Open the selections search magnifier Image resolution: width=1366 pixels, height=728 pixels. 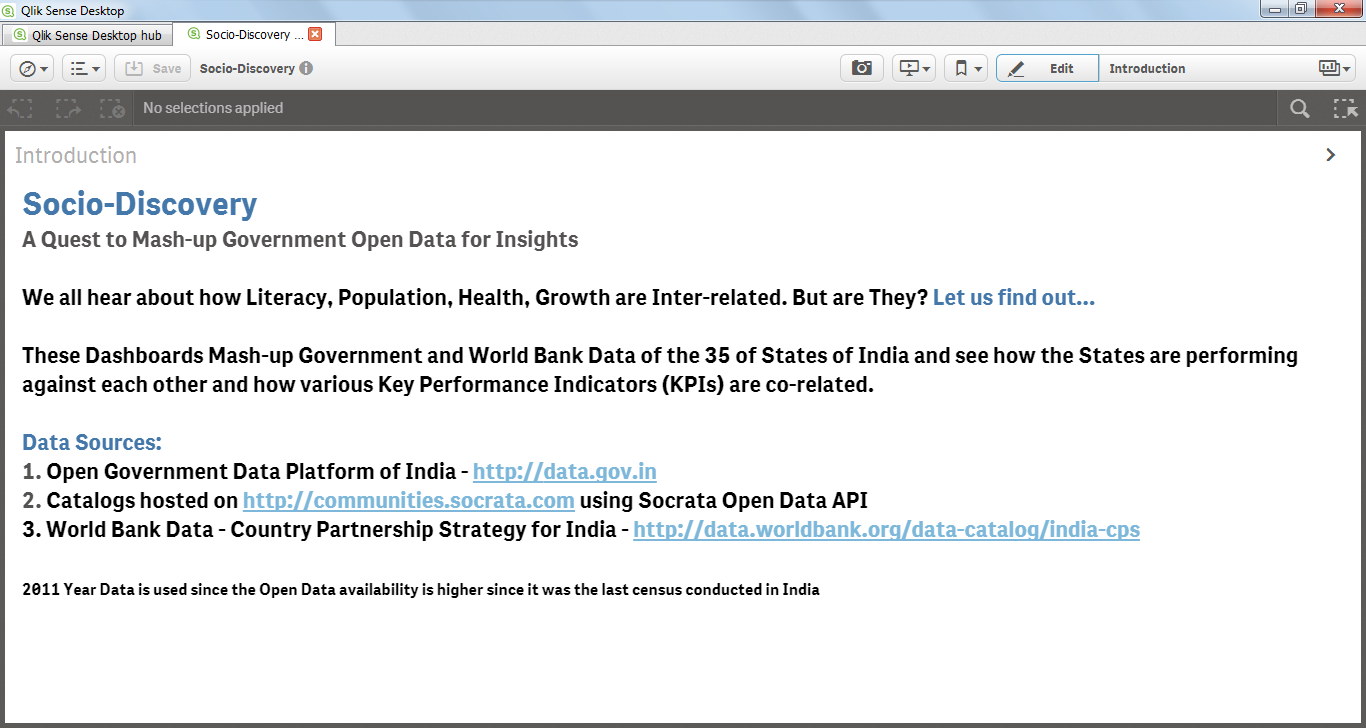click(x=1300, y=108)
